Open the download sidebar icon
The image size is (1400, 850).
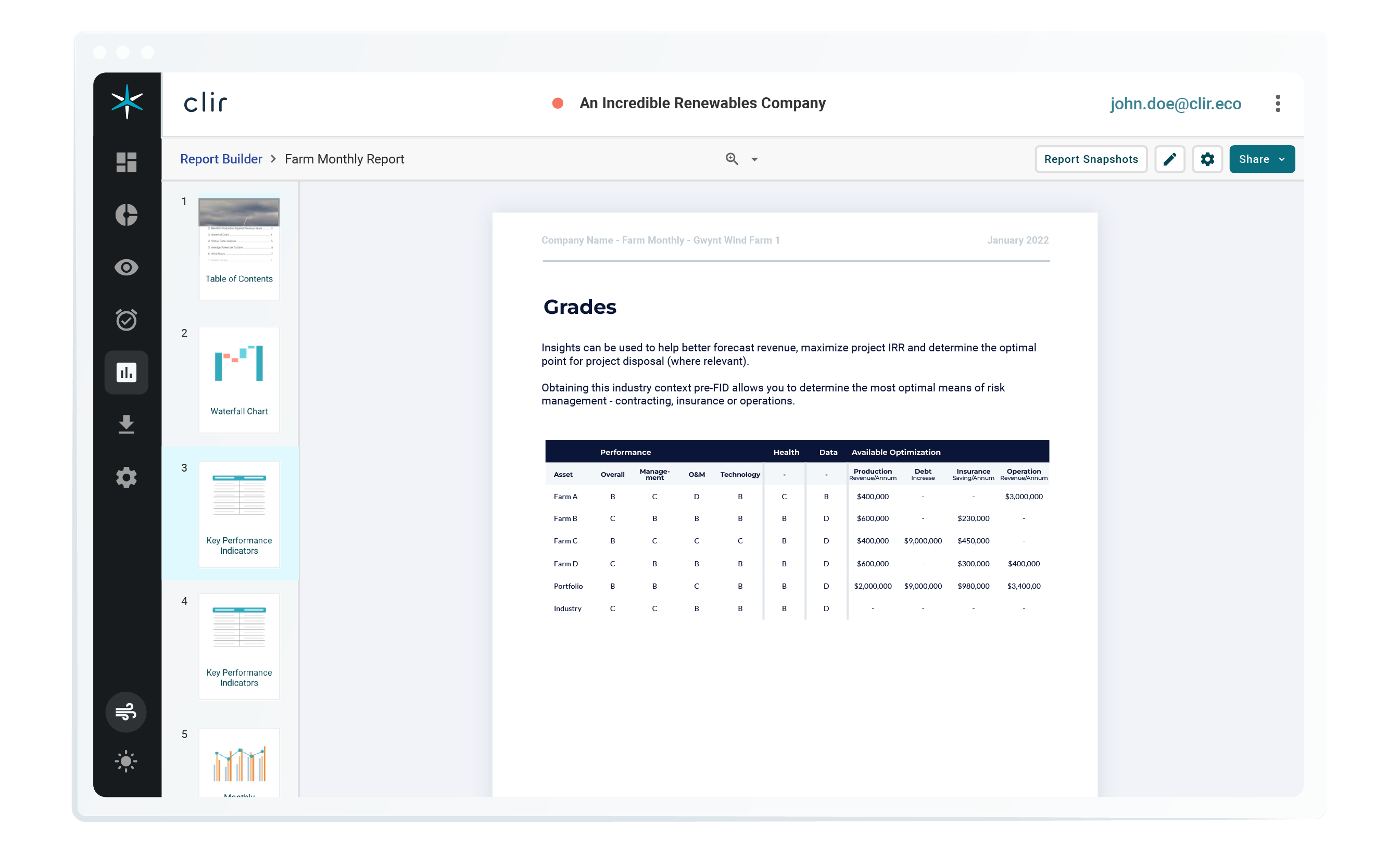[126, 425]
